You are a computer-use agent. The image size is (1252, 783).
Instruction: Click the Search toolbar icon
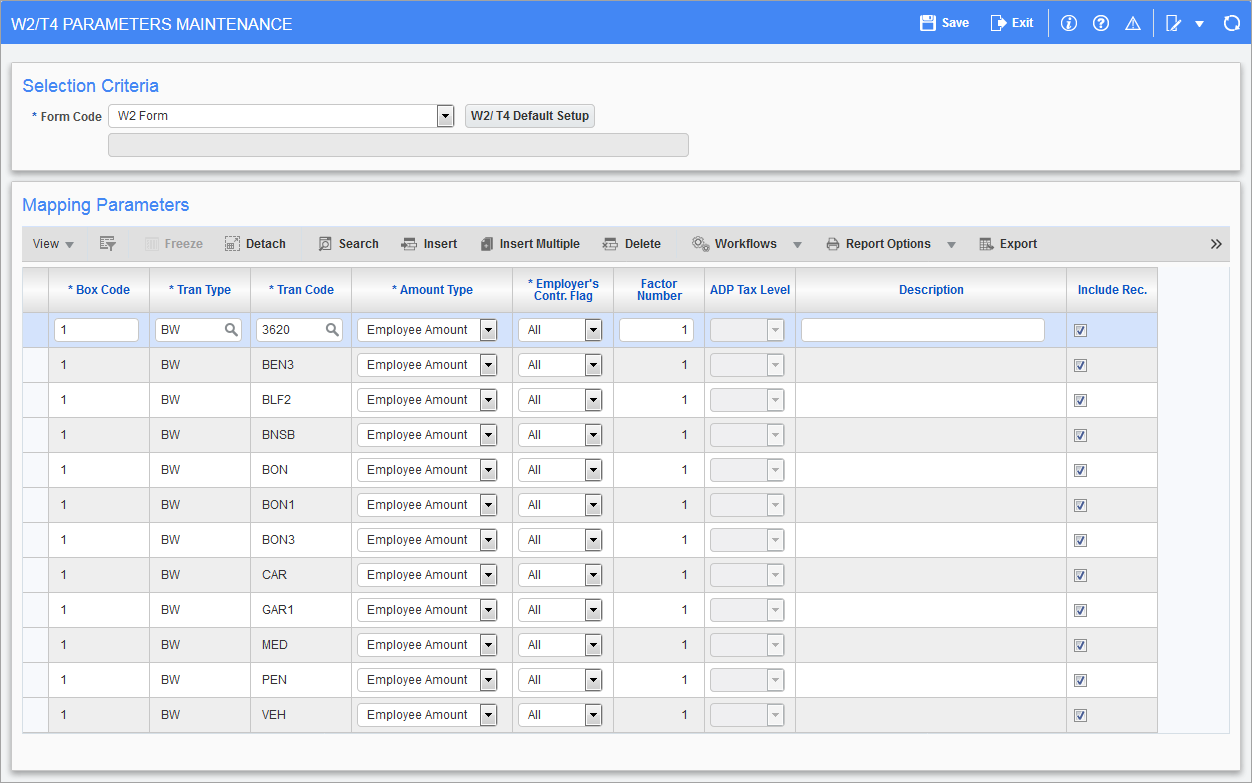(x=325, y=244)
